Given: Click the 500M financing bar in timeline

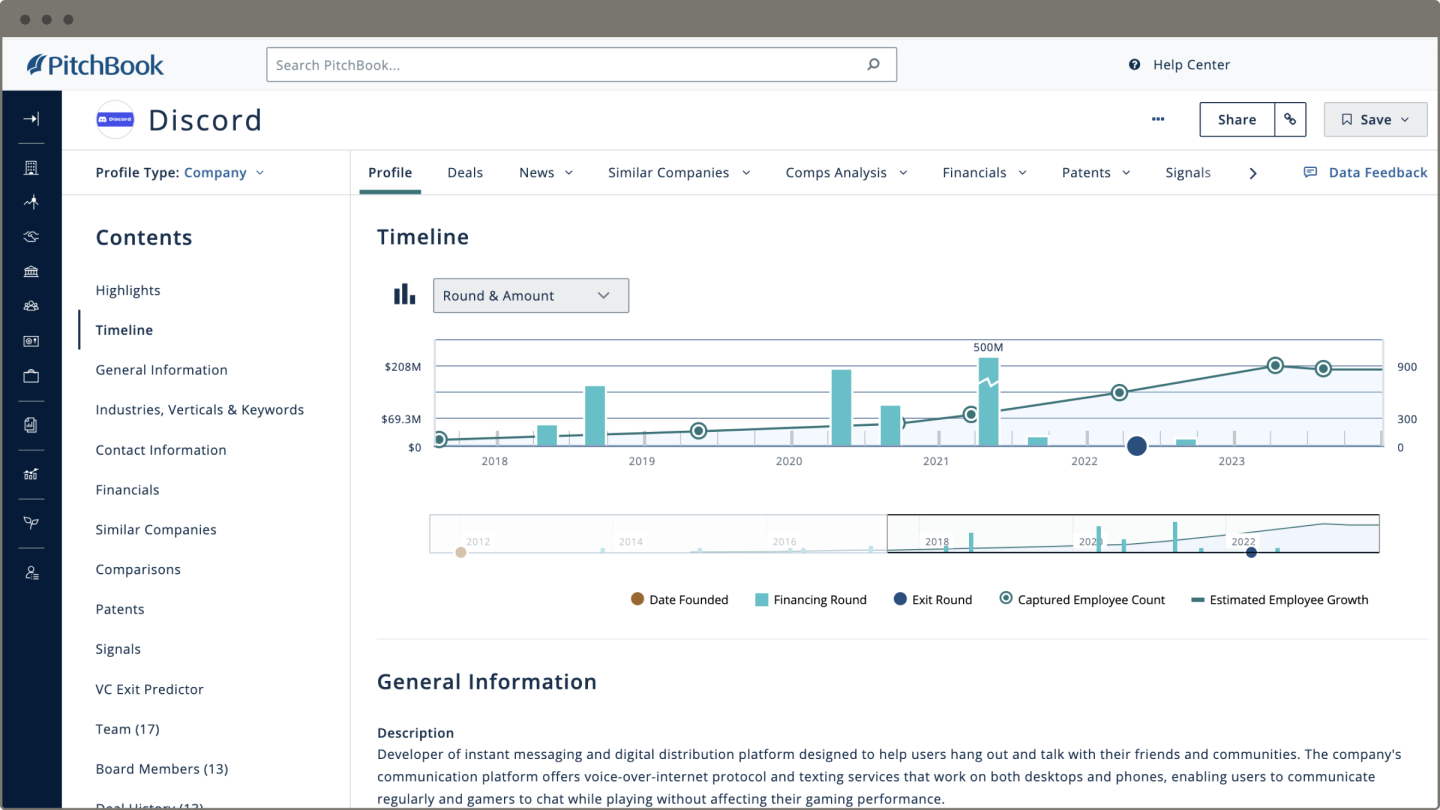Looking at the screenshot, I should [988, 400].
